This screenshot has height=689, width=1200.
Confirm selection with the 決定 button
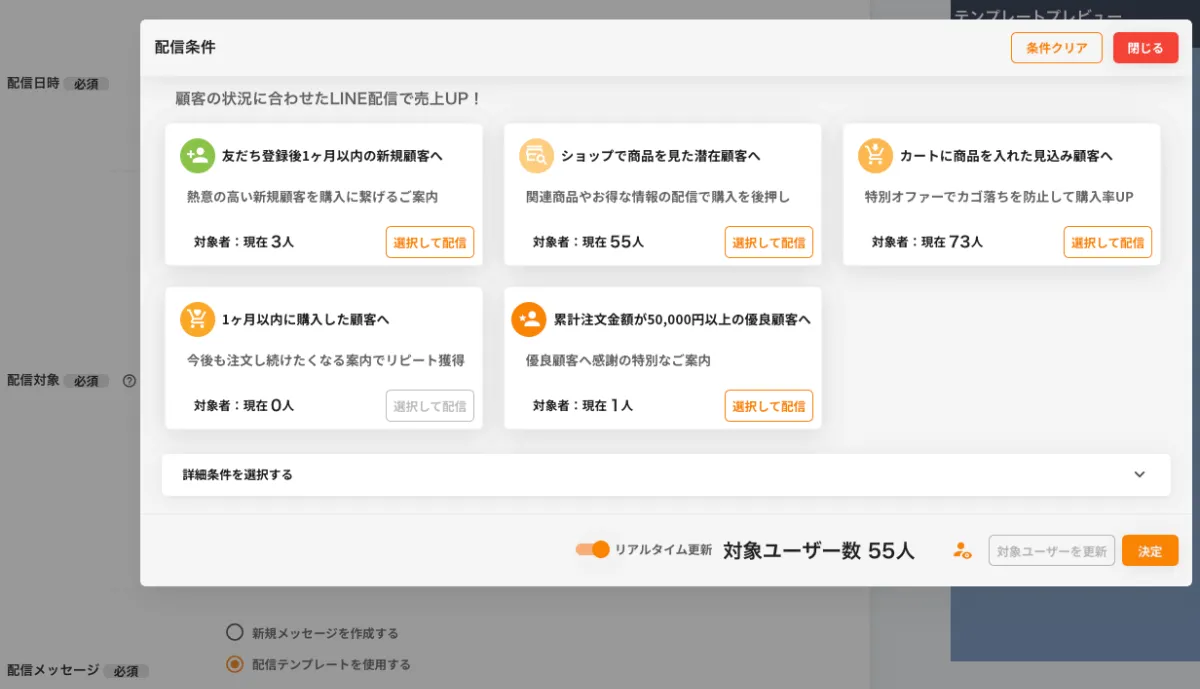coord(1150,550)
